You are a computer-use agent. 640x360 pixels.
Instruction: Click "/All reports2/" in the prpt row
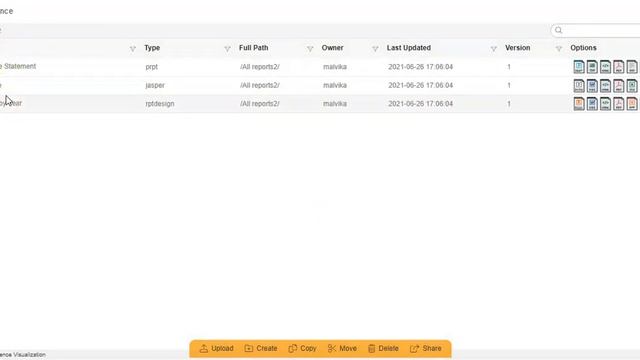(x=260, y=67)
